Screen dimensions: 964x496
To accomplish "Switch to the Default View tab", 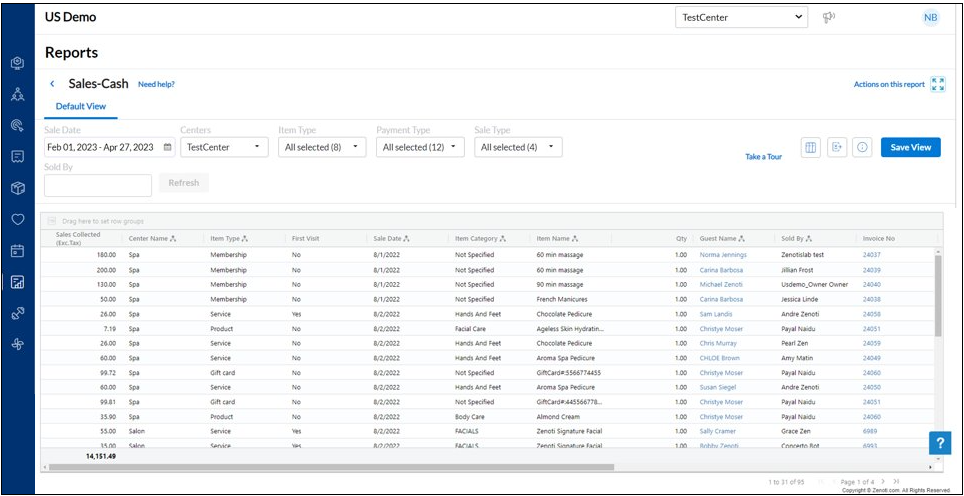I will [81, 106].
